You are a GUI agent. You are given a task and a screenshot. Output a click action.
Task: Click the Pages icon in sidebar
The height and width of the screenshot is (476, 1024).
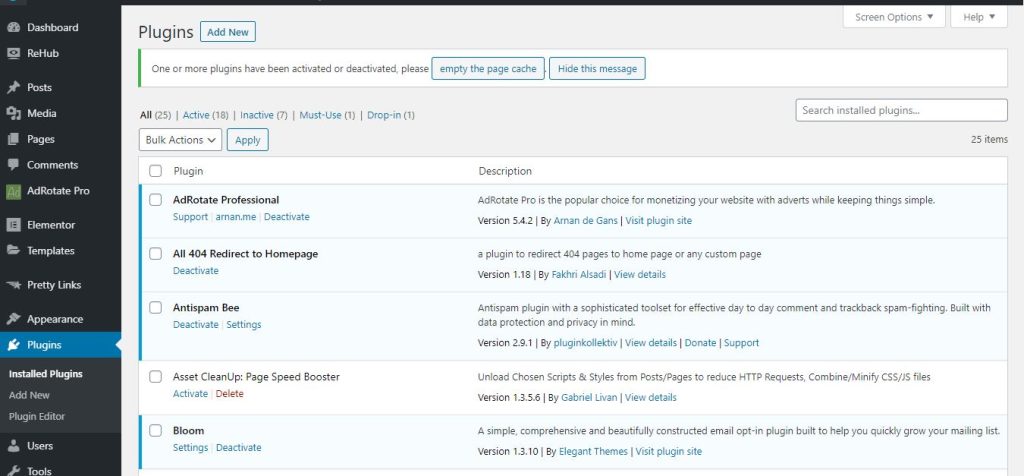pyautogui.click(x=13, y=139)
